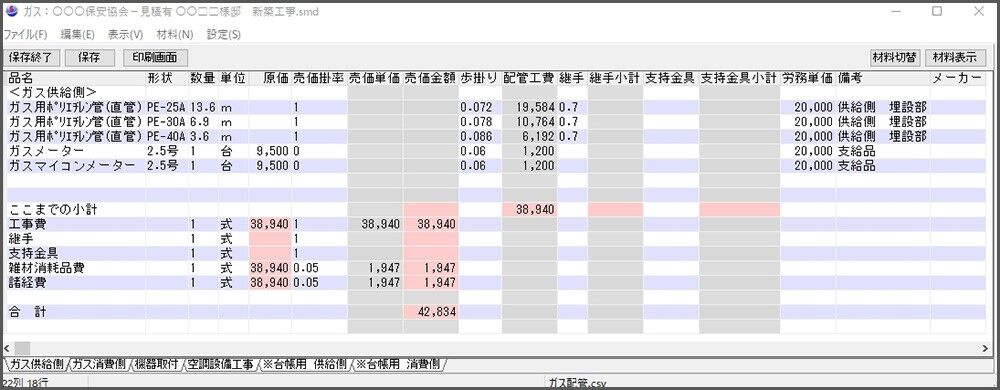
Task: Switch to the ガス消費側 sheet tab
Action: (98, 364)
